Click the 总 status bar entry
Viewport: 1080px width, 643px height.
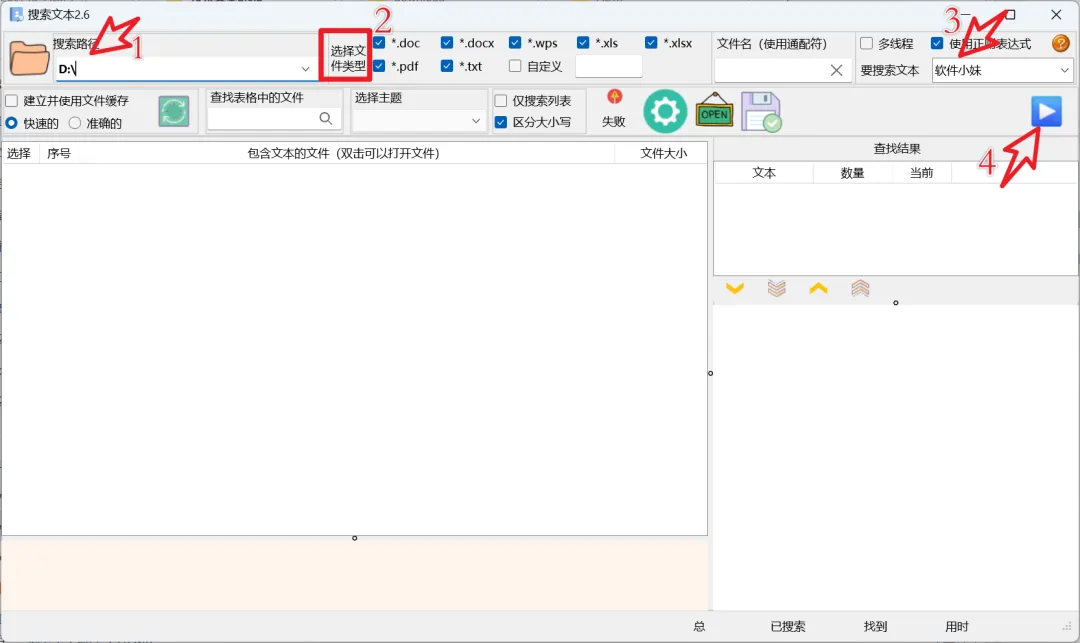(699, 626)
